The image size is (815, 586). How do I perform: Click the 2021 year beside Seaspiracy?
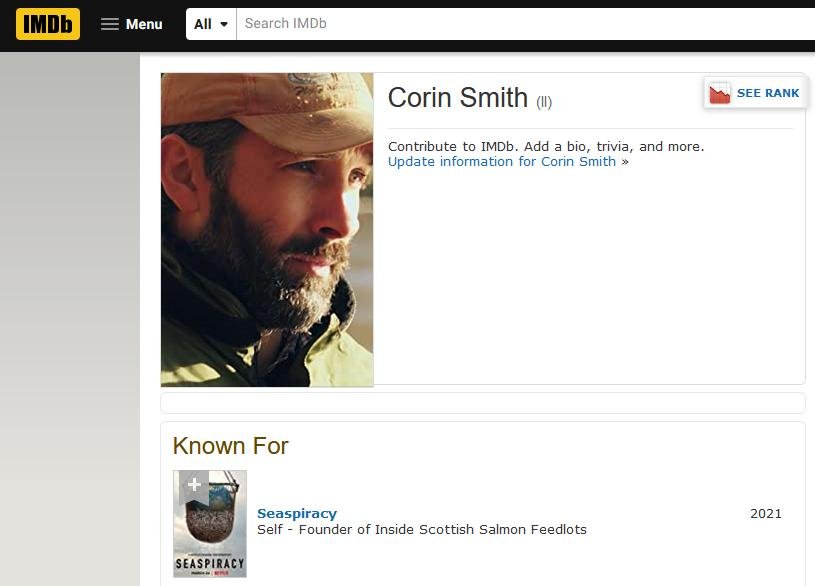766,514
